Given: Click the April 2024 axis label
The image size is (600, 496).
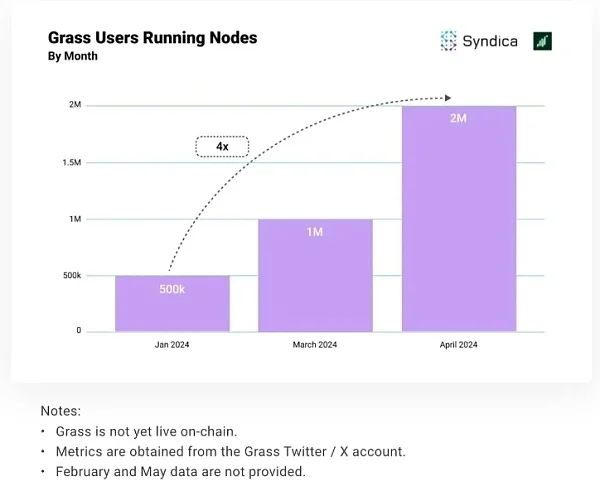Looking at the screenshot, I should coord(459,344).
